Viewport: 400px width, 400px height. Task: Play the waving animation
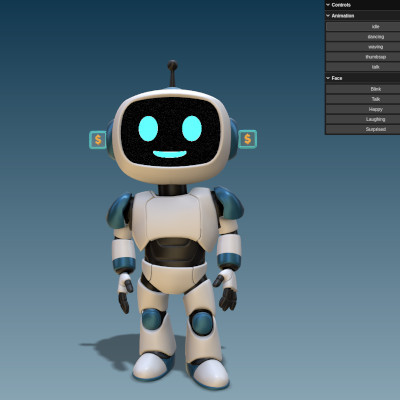point(363,47)
